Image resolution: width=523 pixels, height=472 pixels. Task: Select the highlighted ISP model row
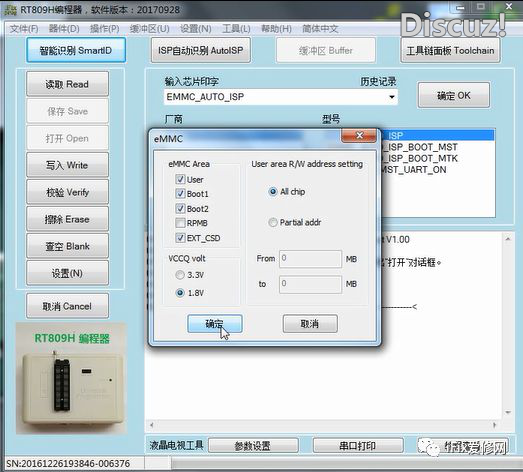pos(438,135)
